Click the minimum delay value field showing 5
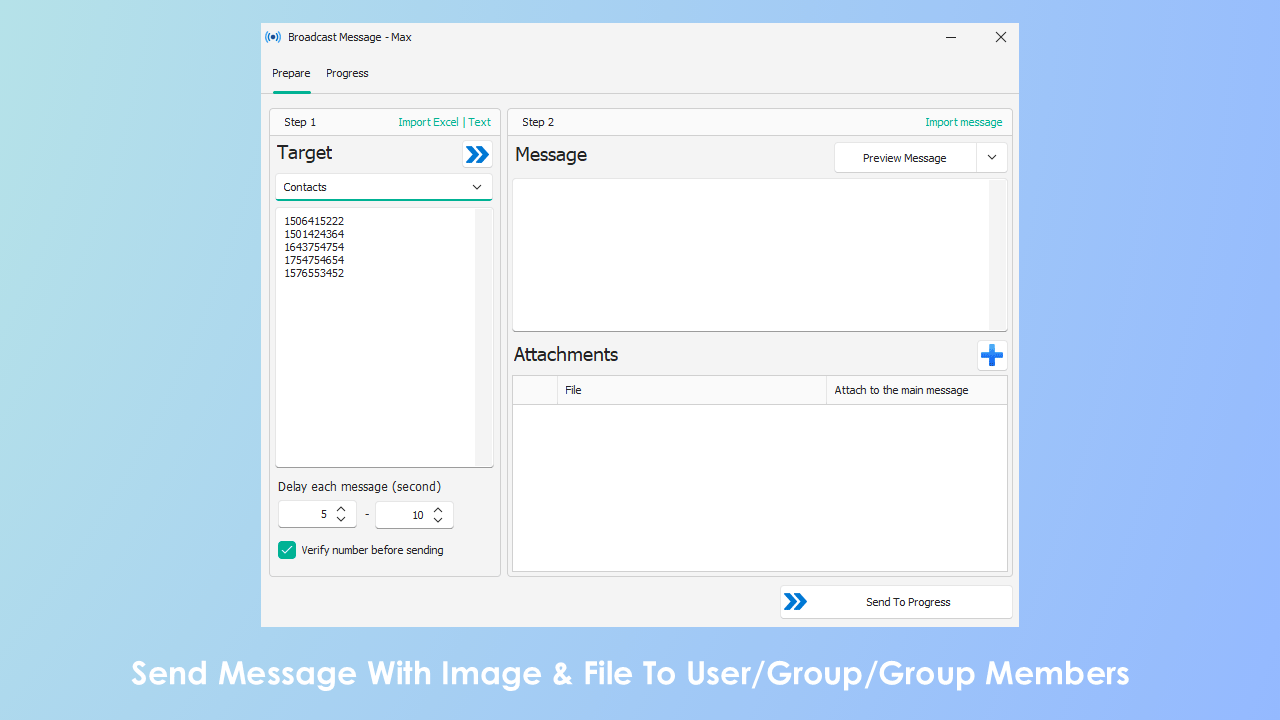This screenshot has width=1280, height=720. point(310,514)
